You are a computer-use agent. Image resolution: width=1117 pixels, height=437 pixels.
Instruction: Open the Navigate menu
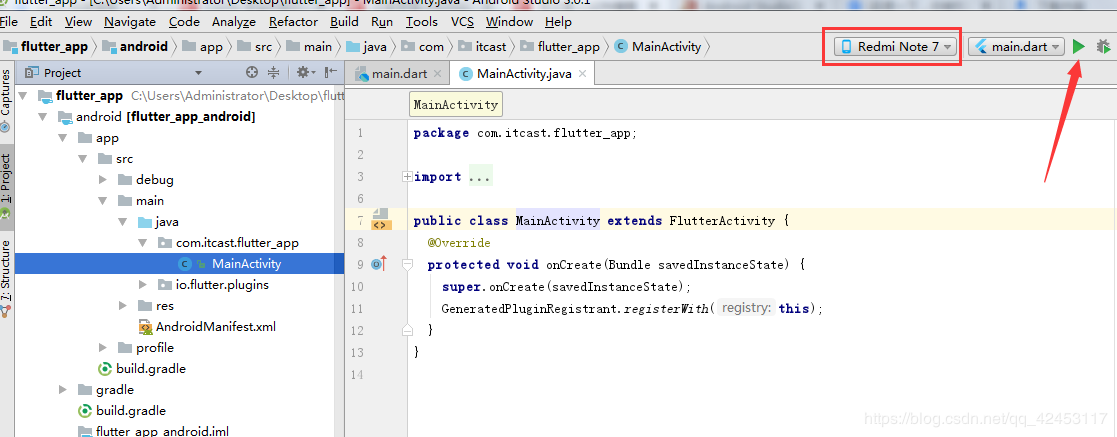click(130, 22)
